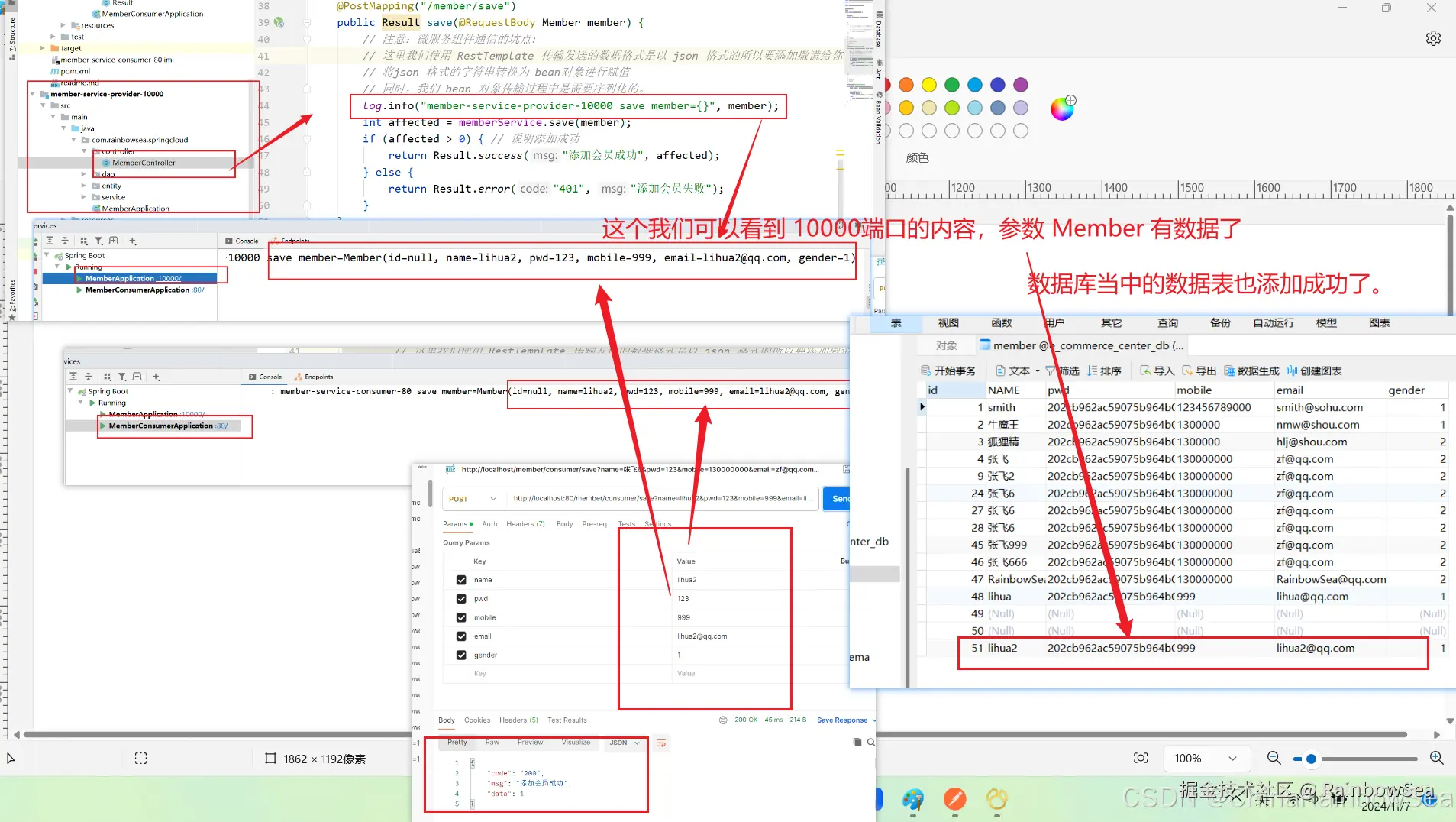Open the Test Results tab in Postman
This screenshot has height=822, width=1456.
[567, 720]
